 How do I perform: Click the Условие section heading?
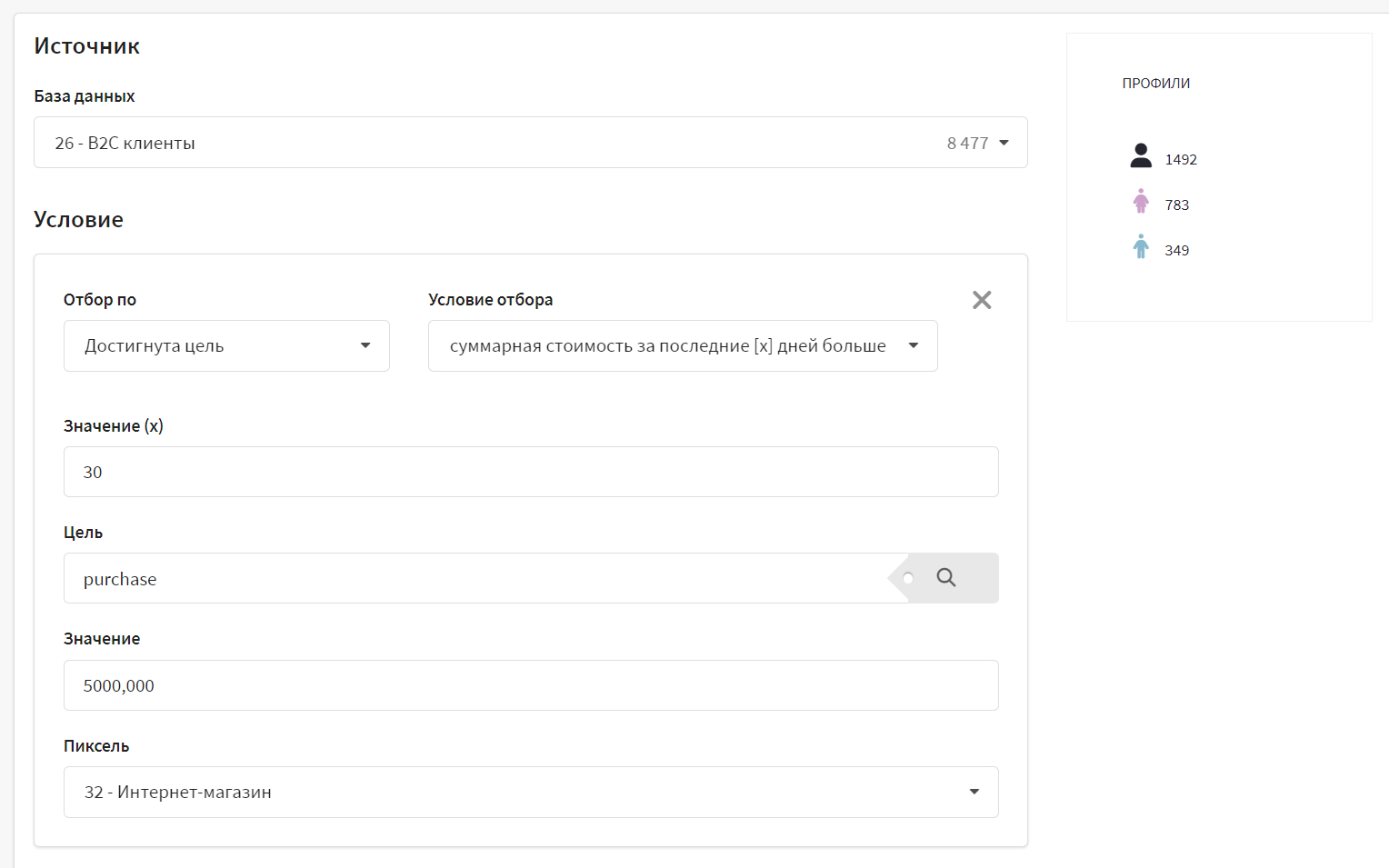(79, 220)
